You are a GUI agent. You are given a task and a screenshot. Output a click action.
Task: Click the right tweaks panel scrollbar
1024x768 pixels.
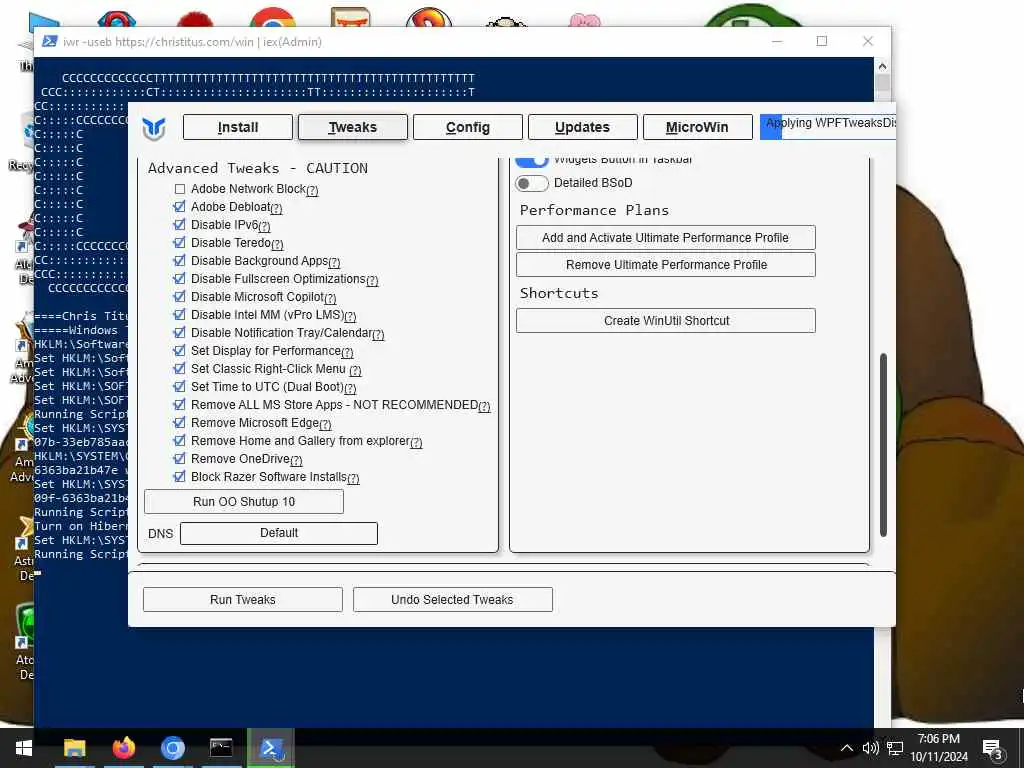(884, 445)
